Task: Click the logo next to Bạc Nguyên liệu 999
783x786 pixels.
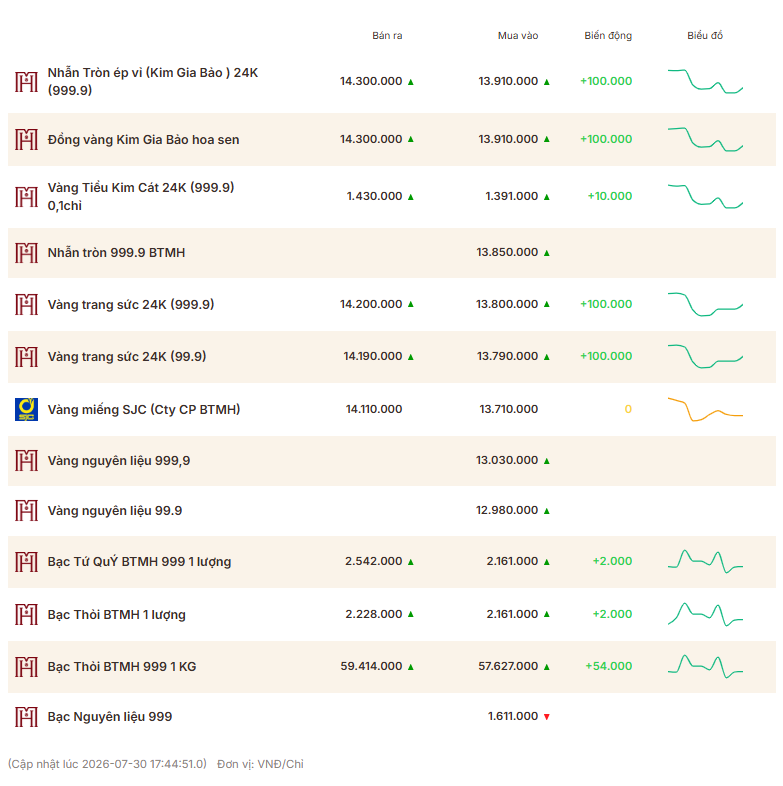Action: (26, 716)
